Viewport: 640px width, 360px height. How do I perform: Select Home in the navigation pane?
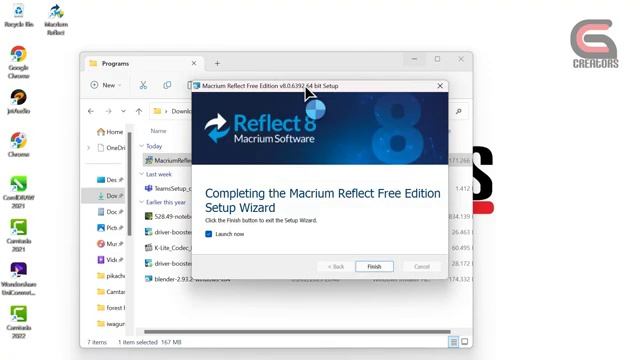pos(110,132)
